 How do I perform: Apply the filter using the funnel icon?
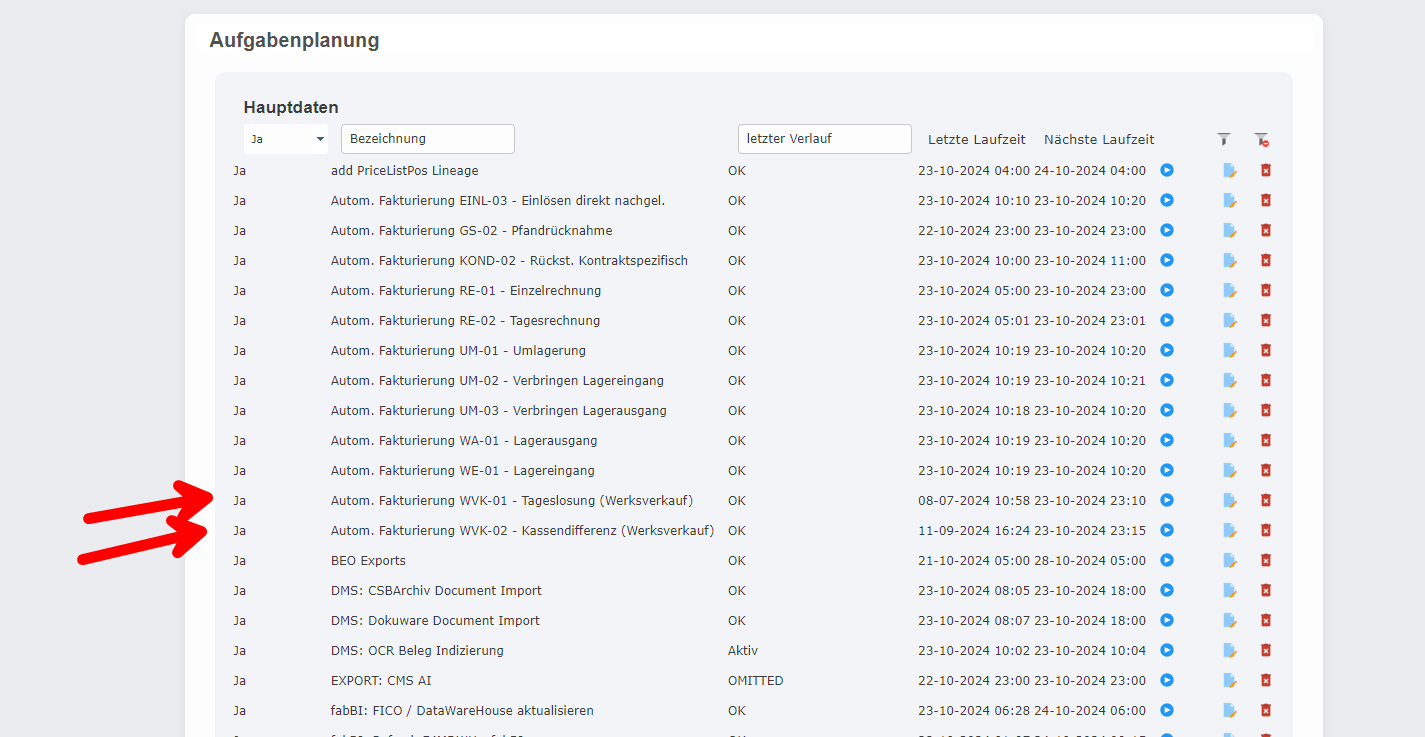[1224, 140]
